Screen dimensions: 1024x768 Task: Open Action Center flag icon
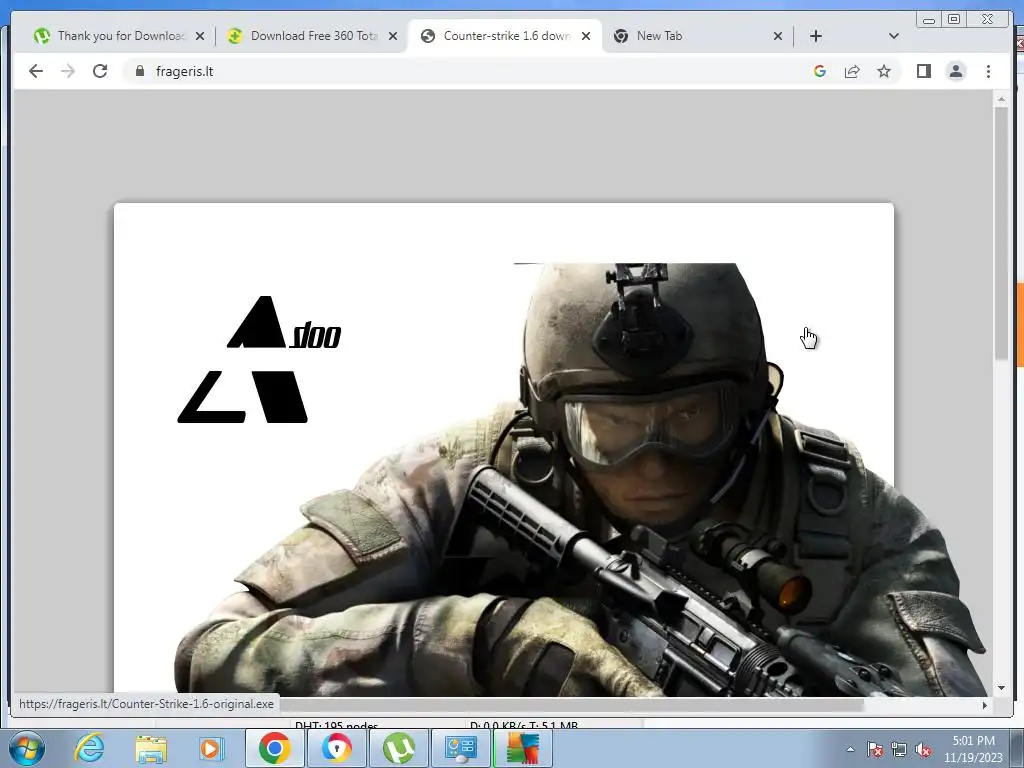(x=874, y=750)
